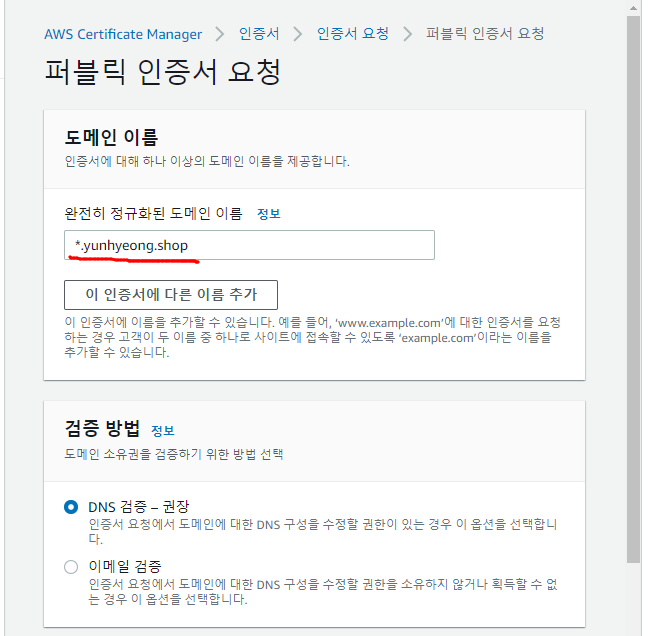
Task: Click the vertical scrollbar thumb
Action: (x=633, y=289)
